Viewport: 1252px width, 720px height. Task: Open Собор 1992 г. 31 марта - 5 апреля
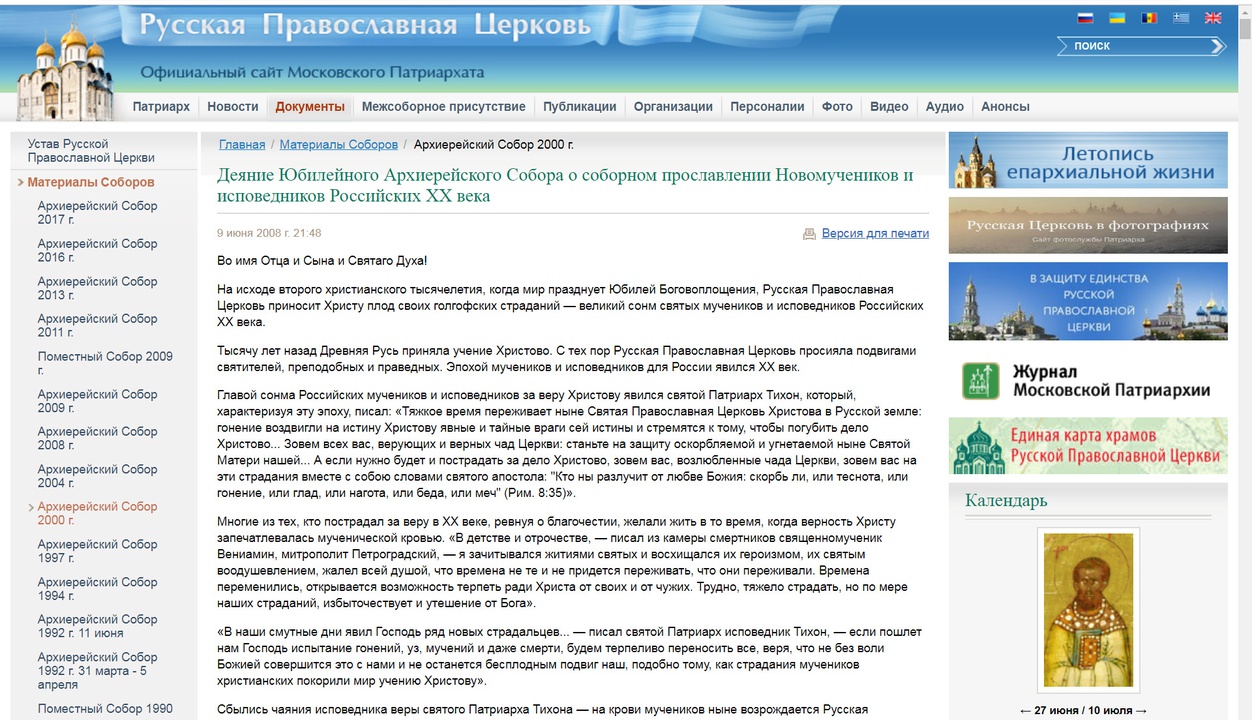coord(97,671)
